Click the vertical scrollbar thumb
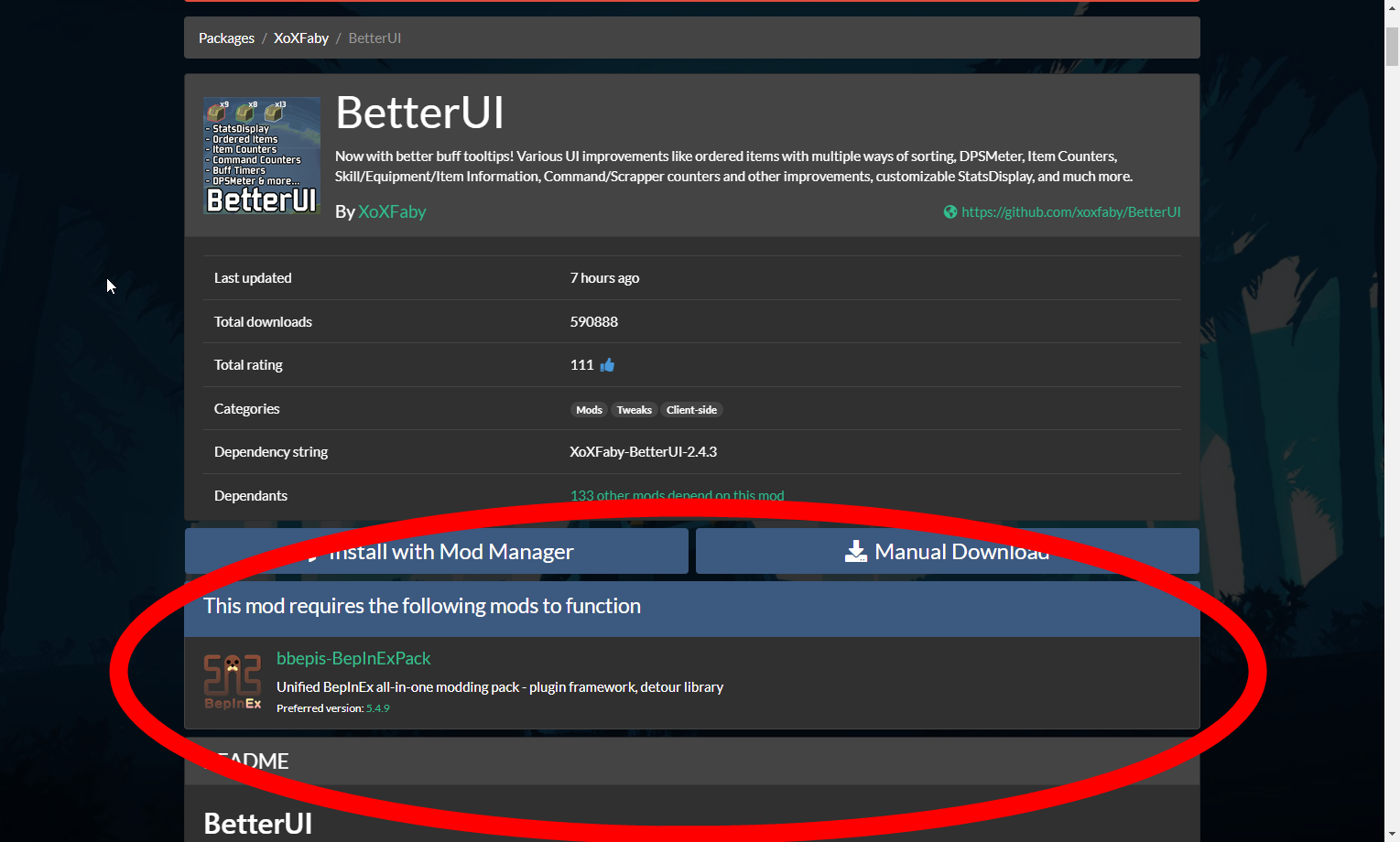Image resolution: width=1400 pixels, height=842 pixels. click(x=1392, y=47)
